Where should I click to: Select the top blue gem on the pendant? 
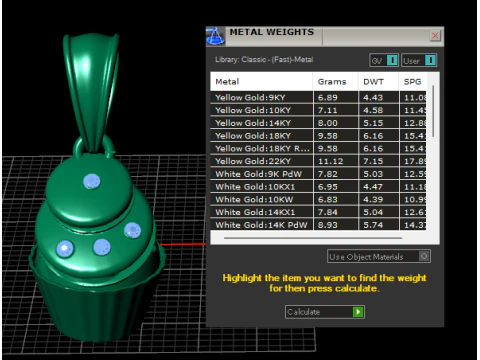tap(91, 182)
